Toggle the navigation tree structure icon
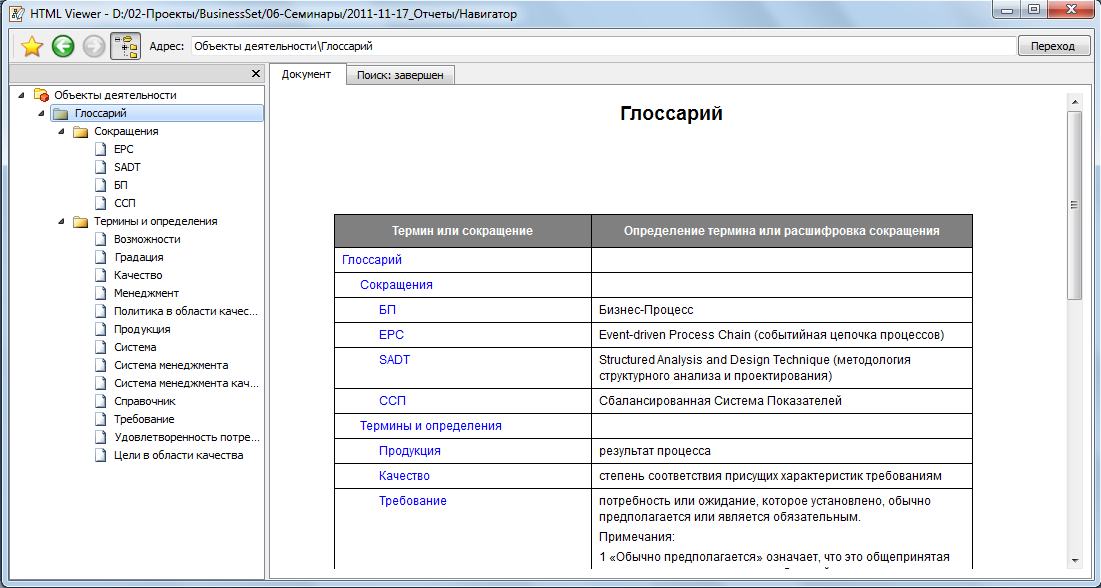Image resolution: width=1101 pixels, height=588 pixels. (x=125, y=46)
